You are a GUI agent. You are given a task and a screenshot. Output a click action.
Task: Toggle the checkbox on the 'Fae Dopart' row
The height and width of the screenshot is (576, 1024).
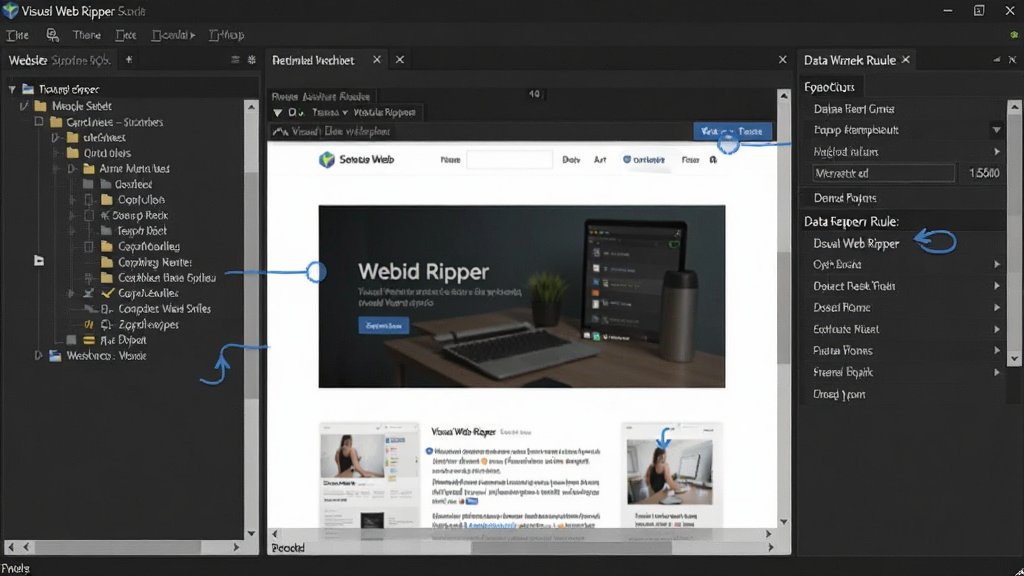72,340
